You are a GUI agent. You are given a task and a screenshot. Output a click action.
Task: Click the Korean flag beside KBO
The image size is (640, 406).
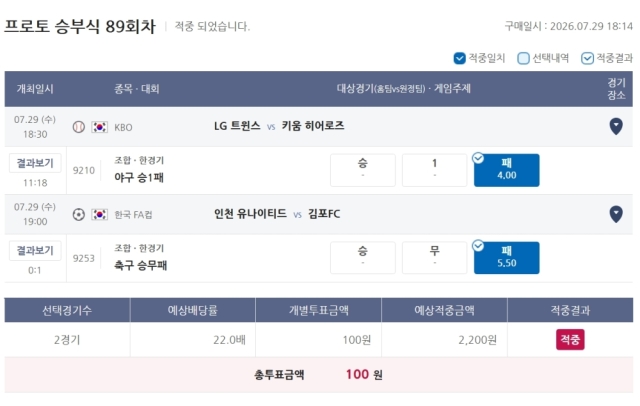[99, 127]
